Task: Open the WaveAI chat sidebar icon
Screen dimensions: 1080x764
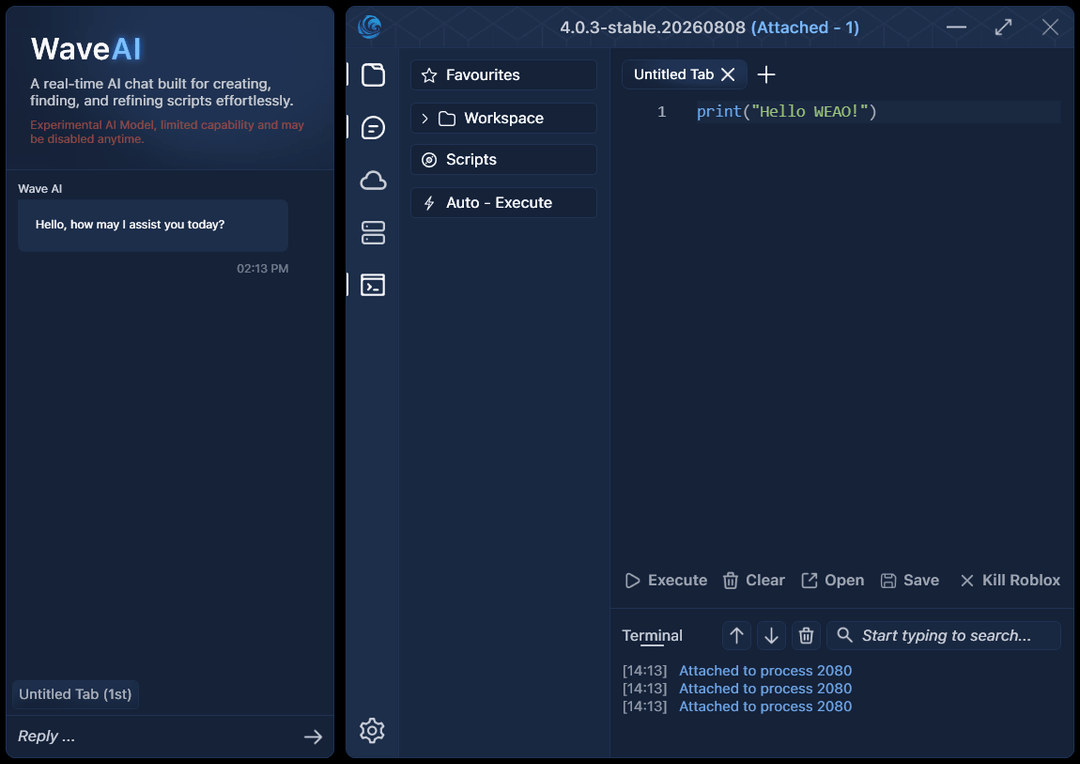Action: [373, 127]
